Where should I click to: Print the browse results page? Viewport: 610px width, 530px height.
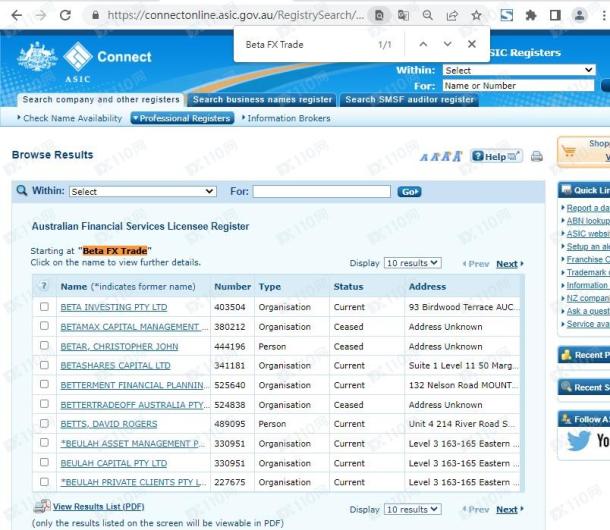point(537,156)
